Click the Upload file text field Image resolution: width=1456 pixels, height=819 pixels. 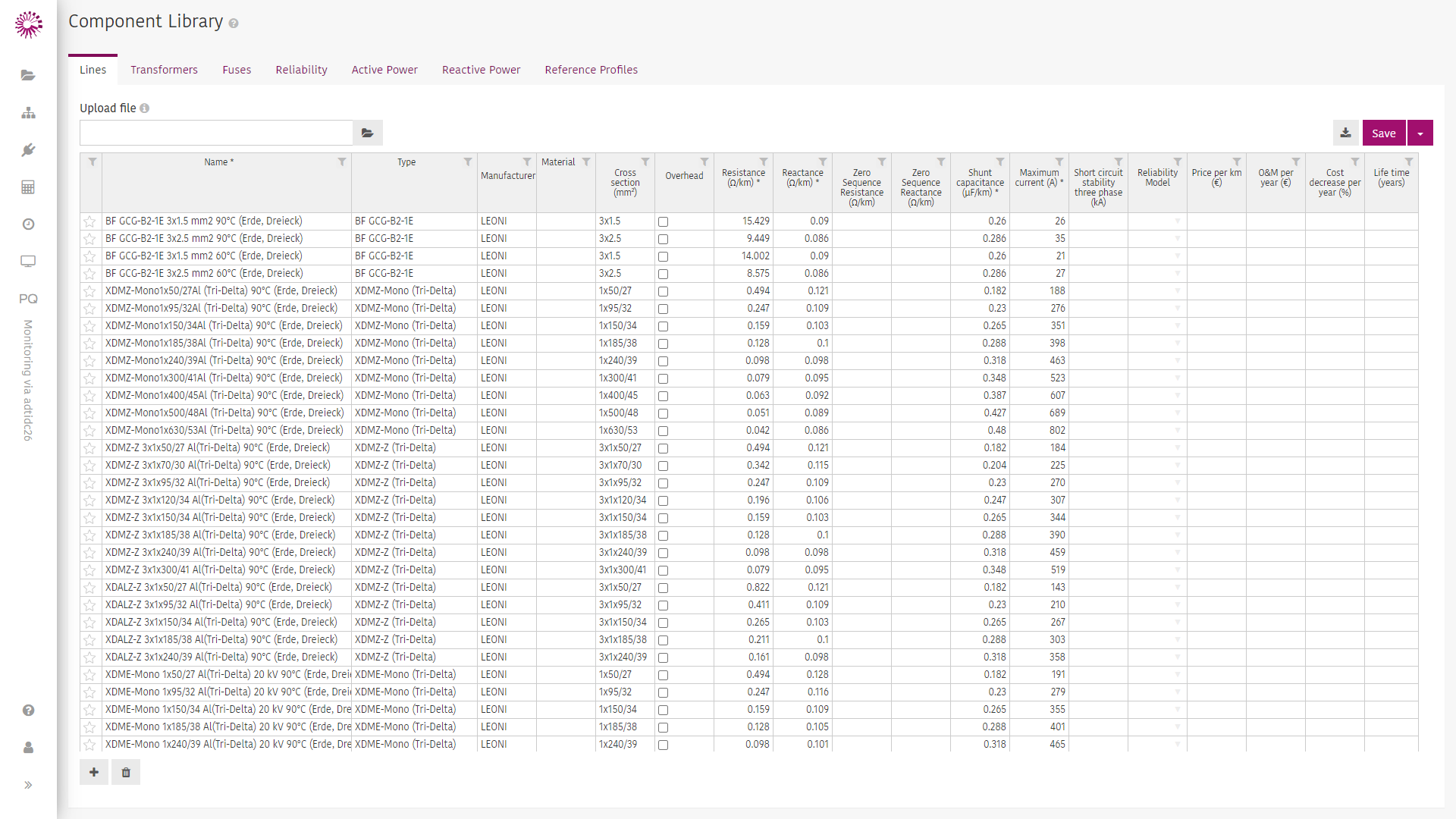(216, 133)
